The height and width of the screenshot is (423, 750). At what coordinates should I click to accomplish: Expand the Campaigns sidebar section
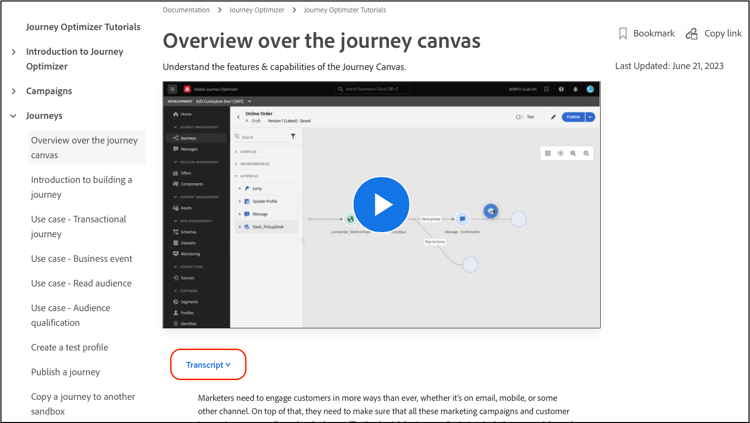point(13,91)
